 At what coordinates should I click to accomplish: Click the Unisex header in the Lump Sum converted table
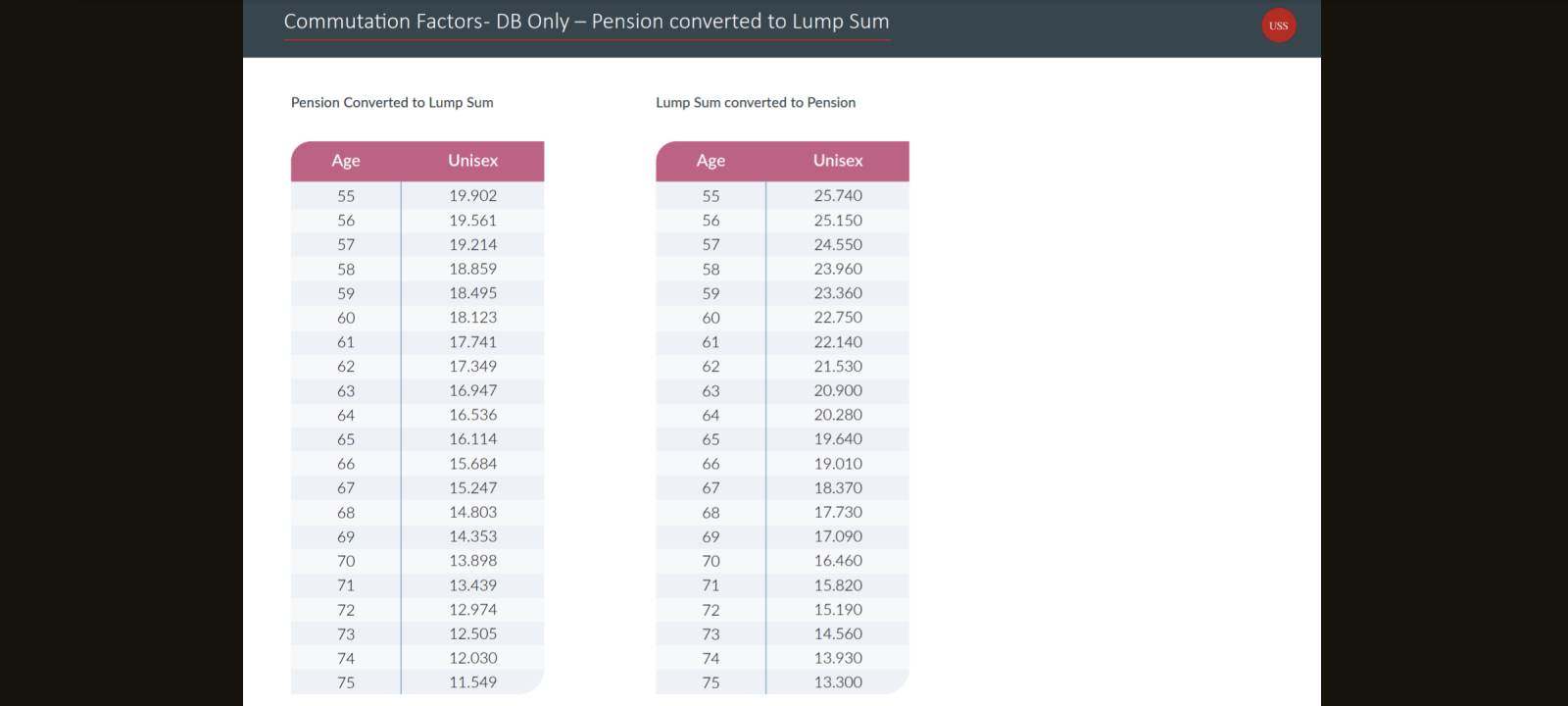click(x=838, y=161)
